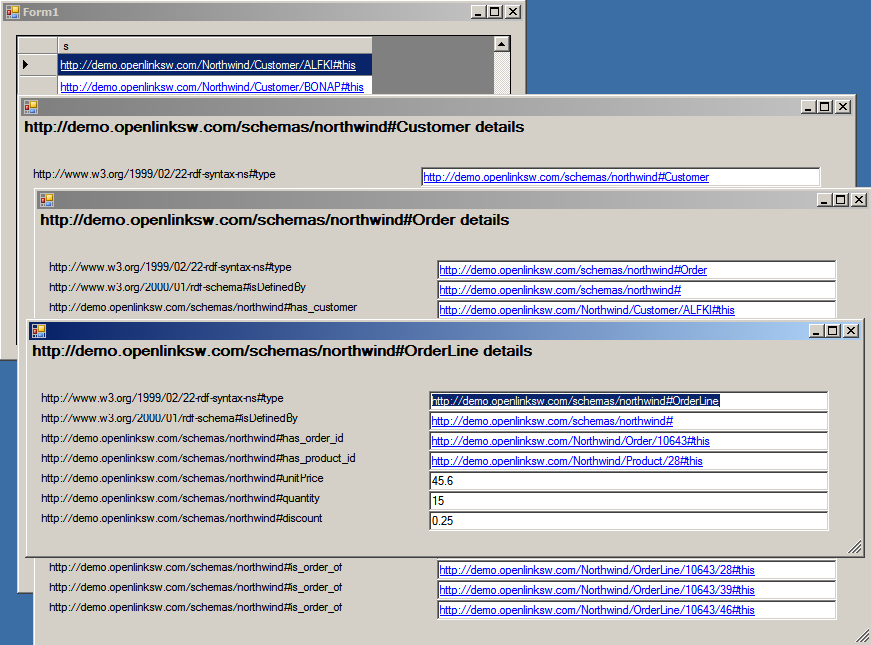Minimize the Order details window
Image resolution: width=871 pixels, height=645 pixels.
click(x=824, y=200)
